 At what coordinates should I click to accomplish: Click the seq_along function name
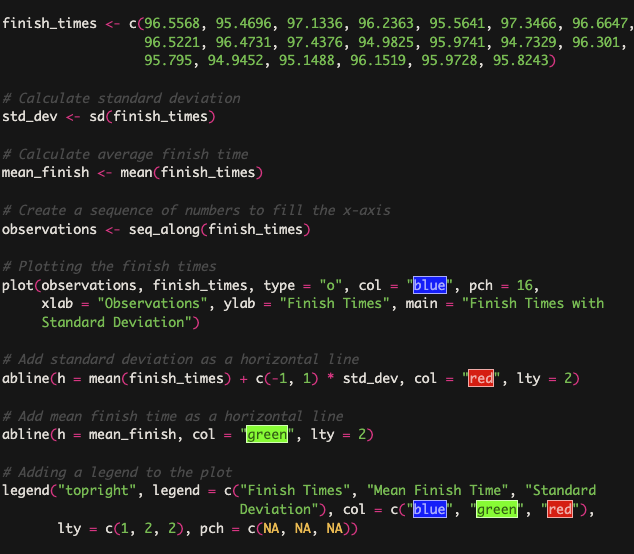click(164, 229)
